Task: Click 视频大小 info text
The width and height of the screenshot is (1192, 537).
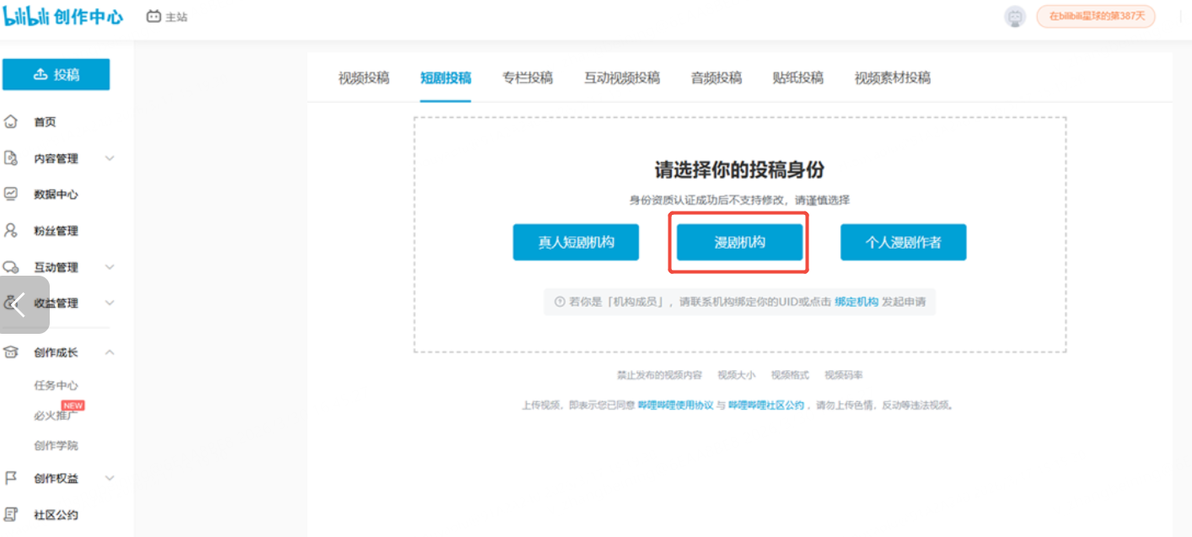Action: tap(736, 376)
